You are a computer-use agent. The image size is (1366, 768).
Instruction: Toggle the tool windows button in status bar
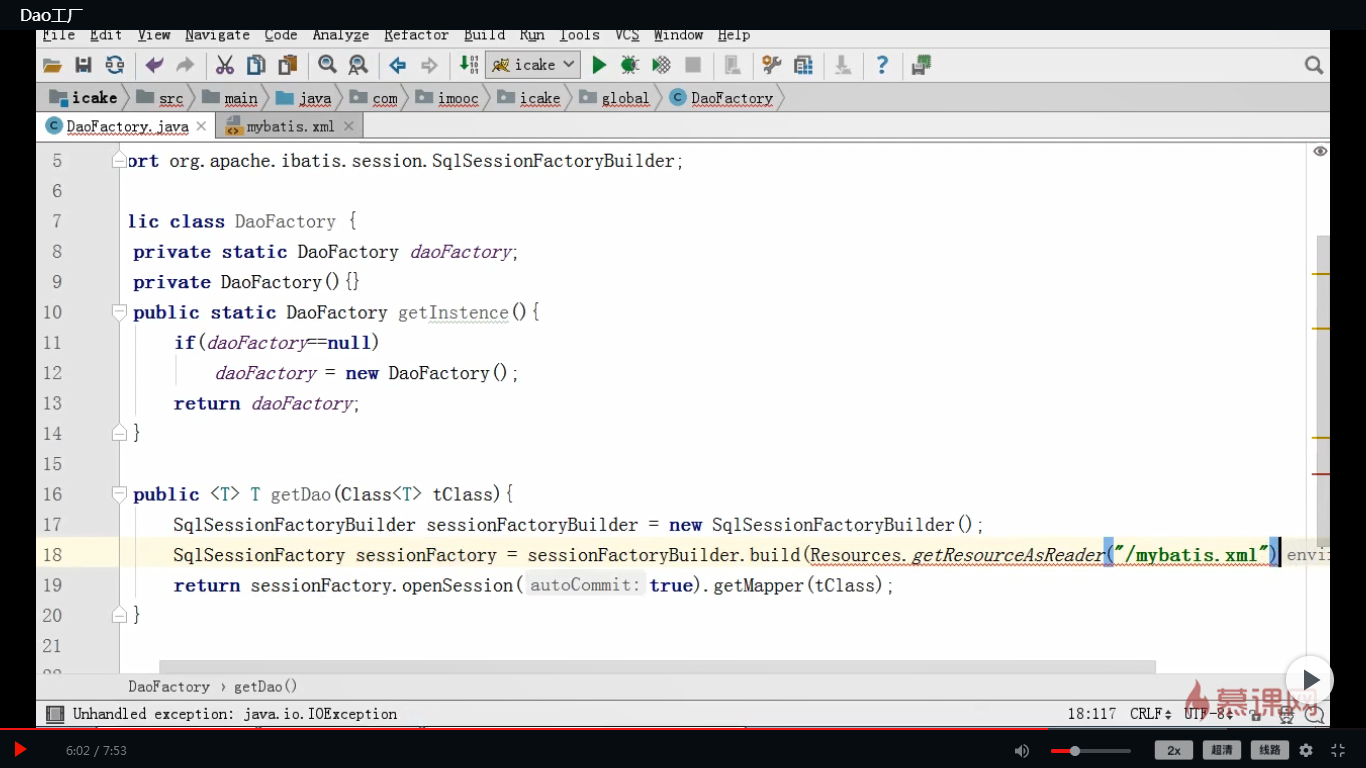point(54,714)
